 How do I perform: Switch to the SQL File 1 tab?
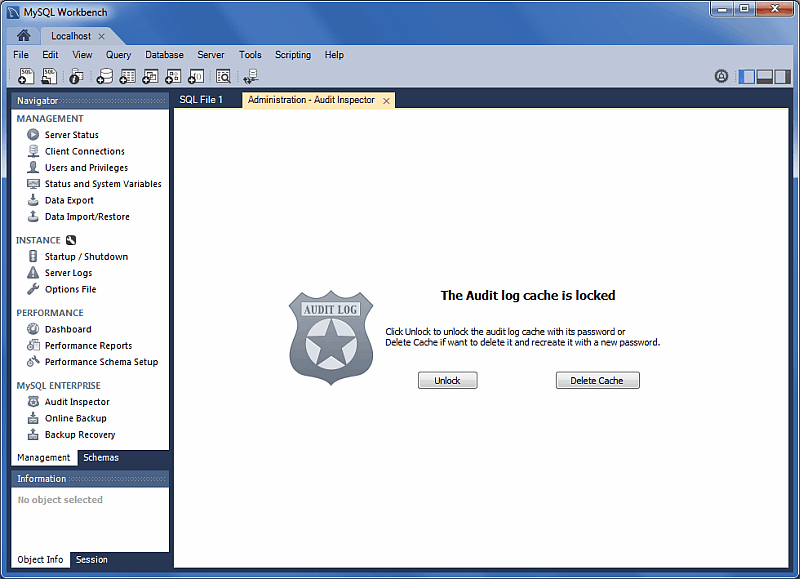coord(201,100)
